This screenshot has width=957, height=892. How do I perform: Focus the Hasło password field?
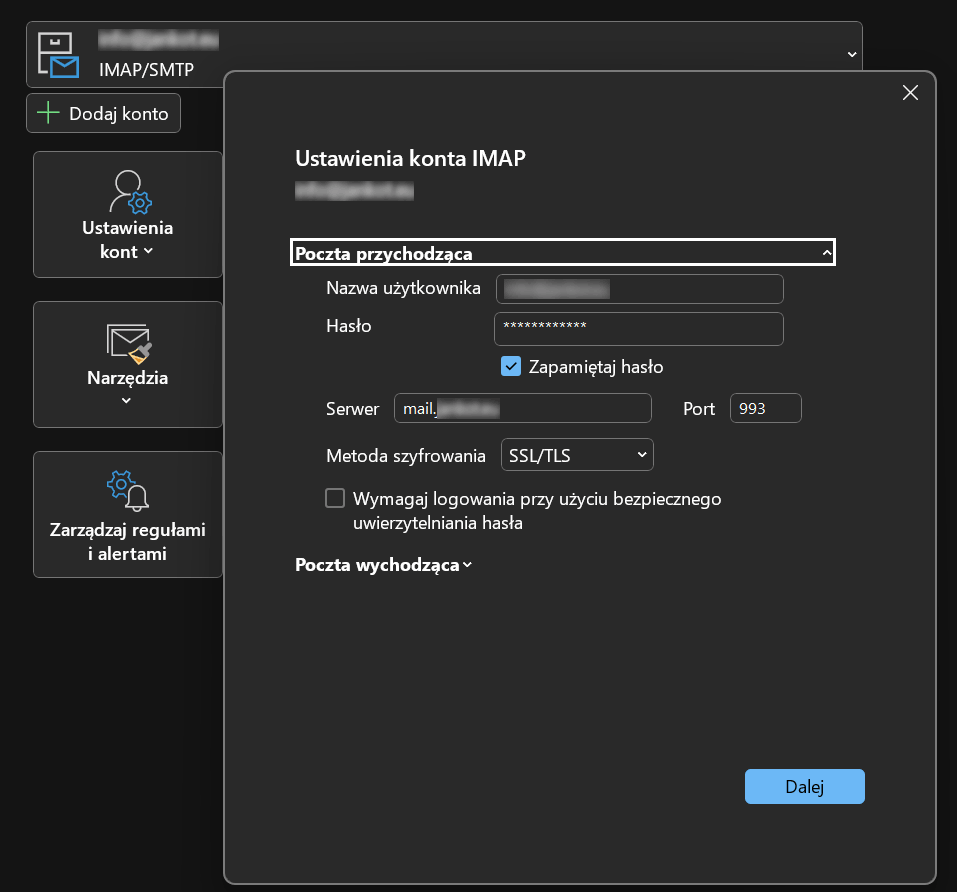(x=638, y=329)
